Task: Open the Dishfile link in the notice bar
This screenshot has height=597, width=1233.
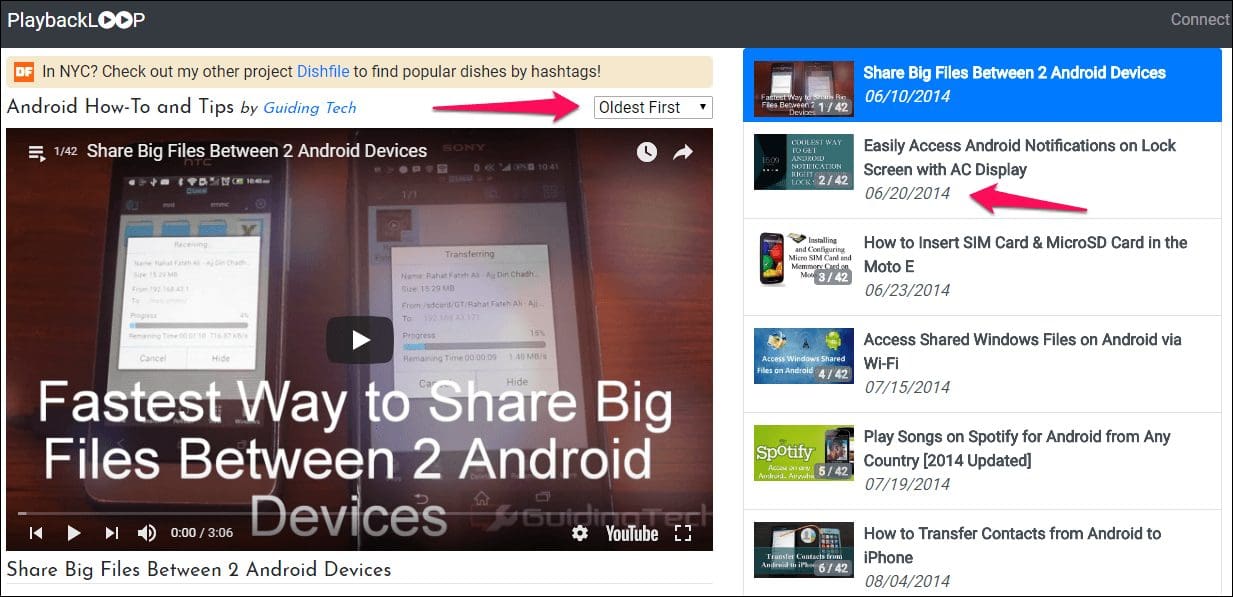Action: (x=322, y=71)
